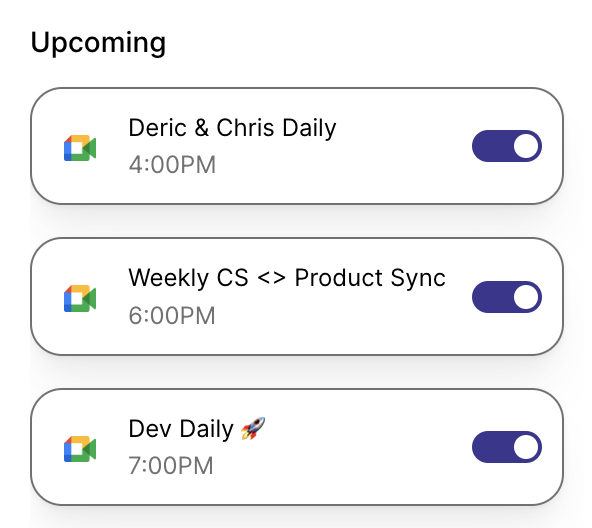Image resolution: width=592 pixels, height=528 pixels.
Task: Click the white knob on the 6:00PM meeting switch
Action: click(x=526, y=297)
